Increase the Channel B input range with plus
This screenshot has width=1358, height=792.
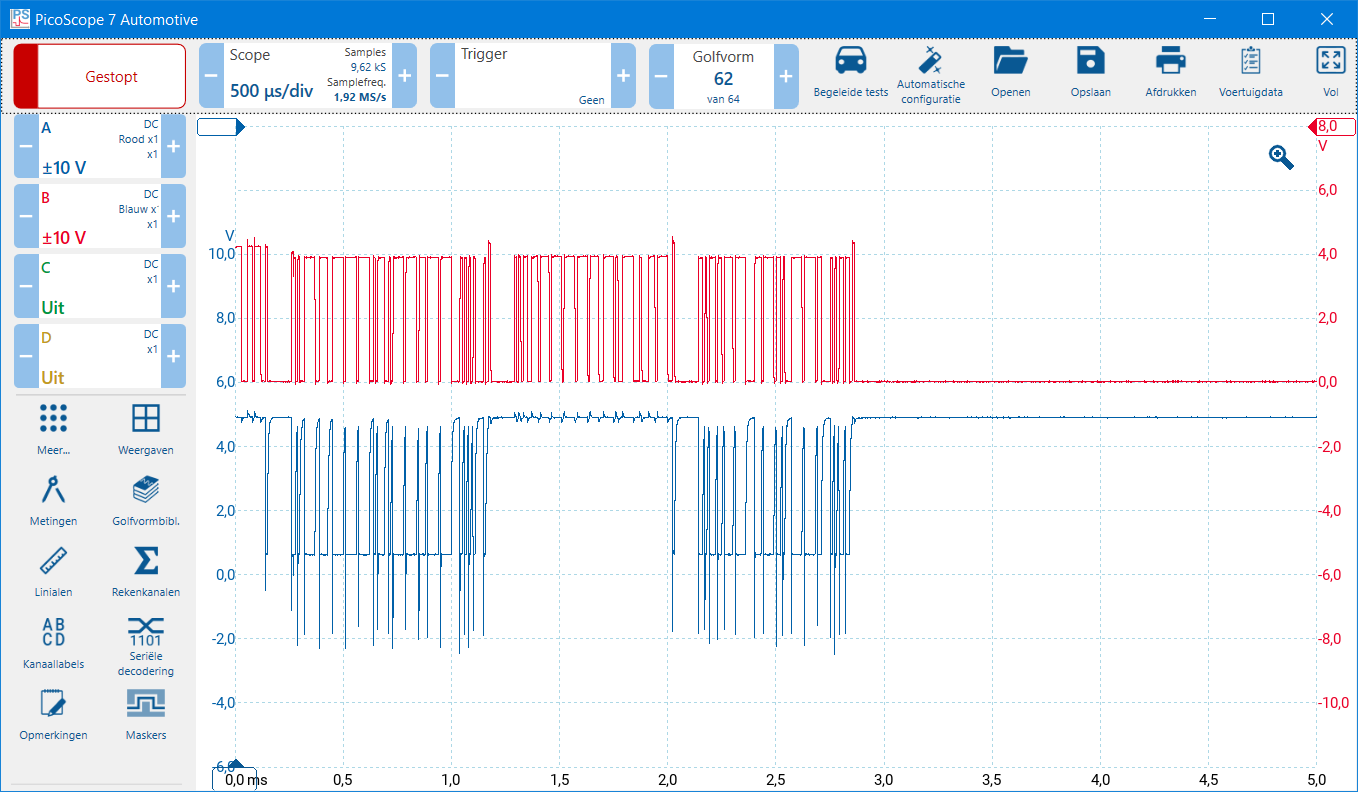pyautogui.click(x=173, y=216)
